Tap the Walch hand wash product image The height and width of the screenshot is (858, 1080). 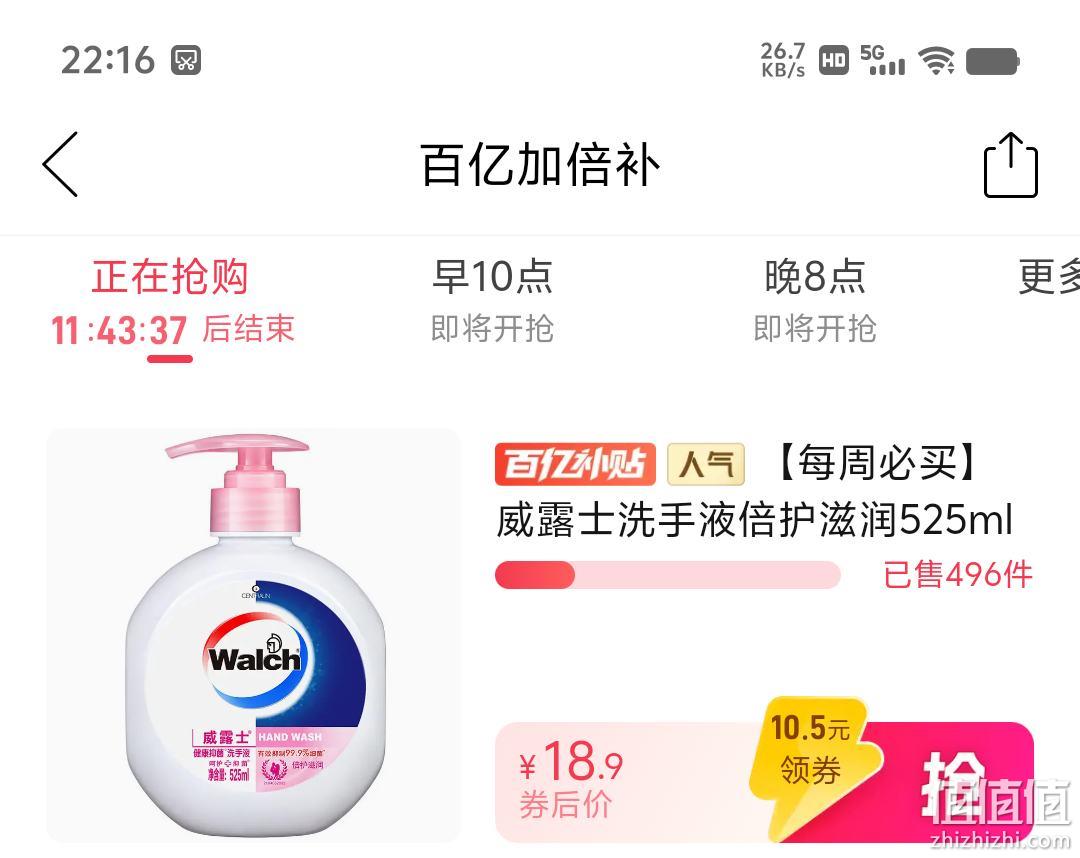click(x=253, y=636)
